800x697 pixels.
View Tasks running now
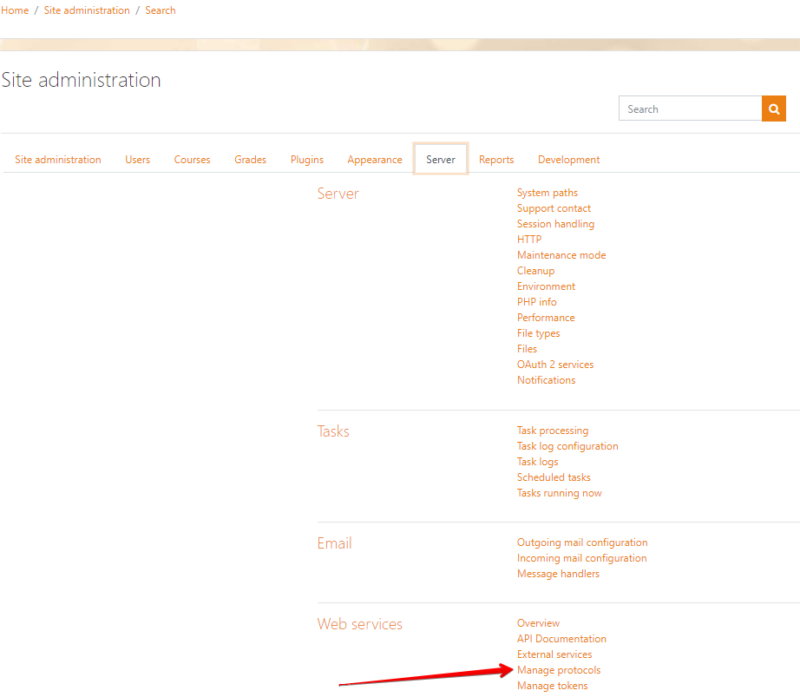click(559, 493)
